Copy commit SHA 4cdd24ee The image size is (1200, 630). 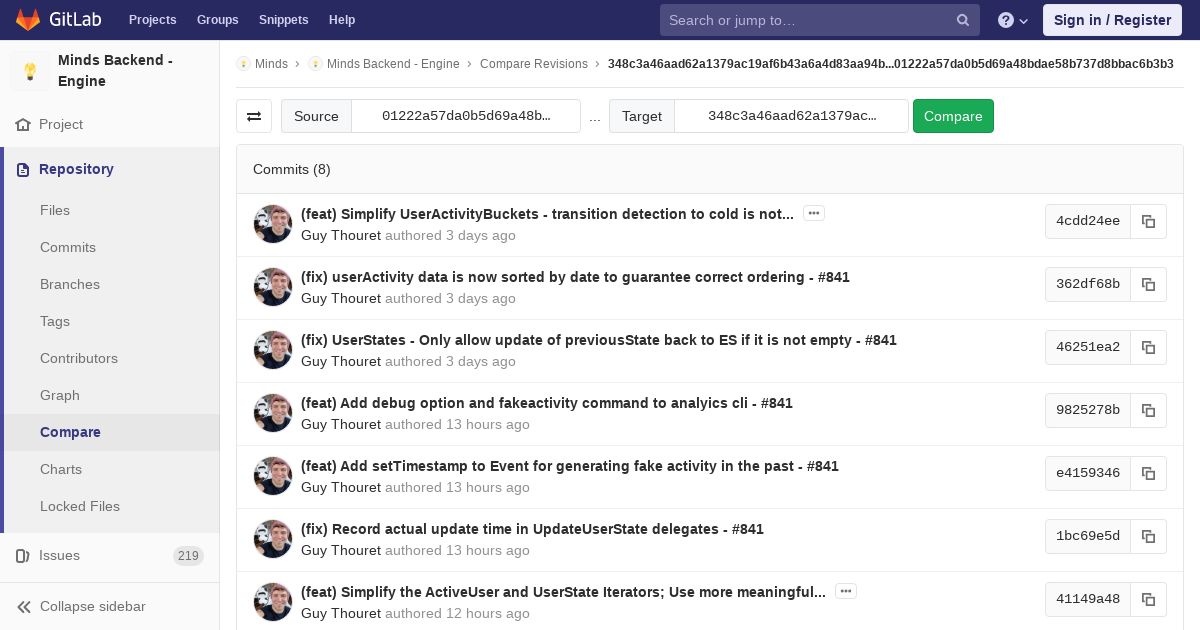[1148, 221]
